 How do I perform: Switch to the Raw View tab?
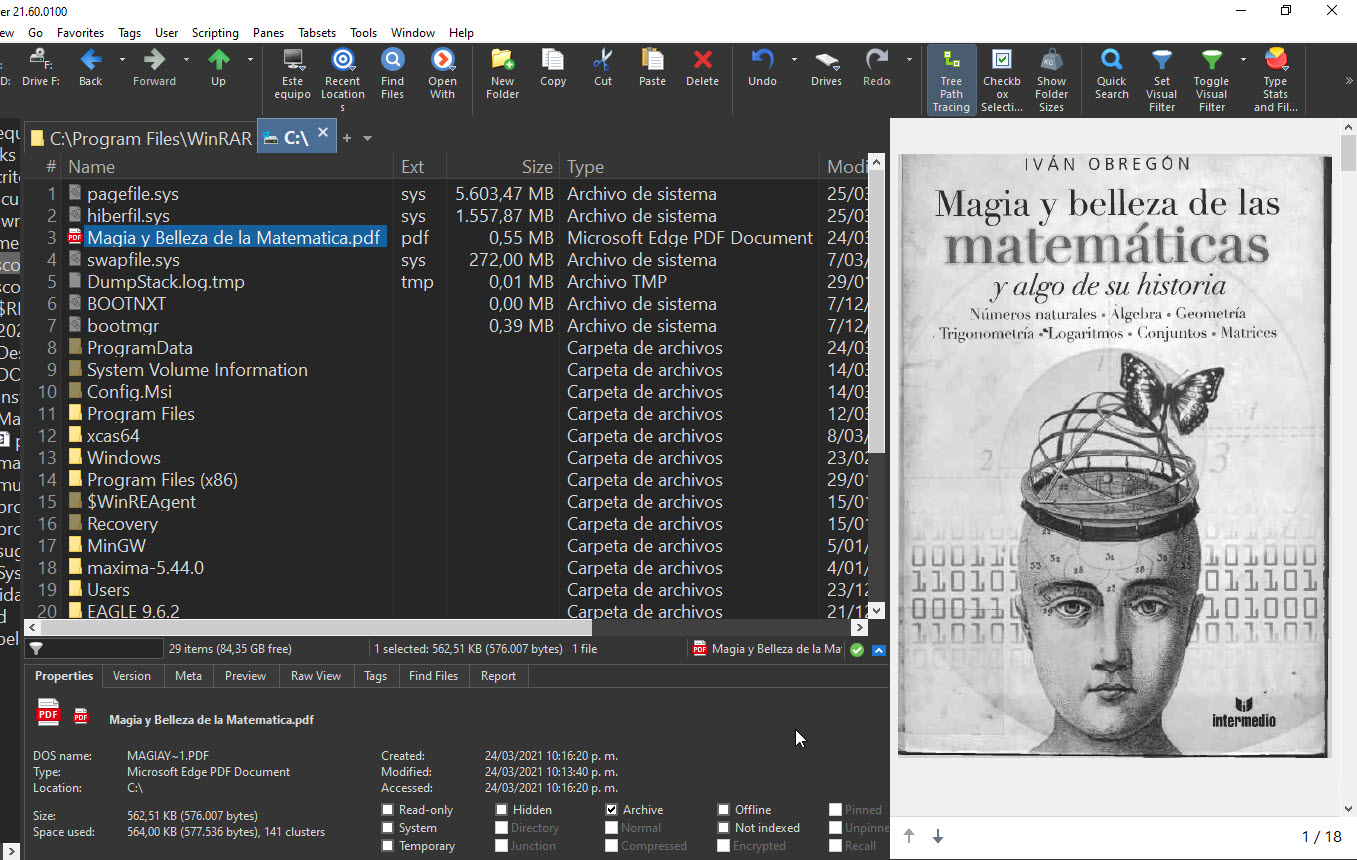316,676
